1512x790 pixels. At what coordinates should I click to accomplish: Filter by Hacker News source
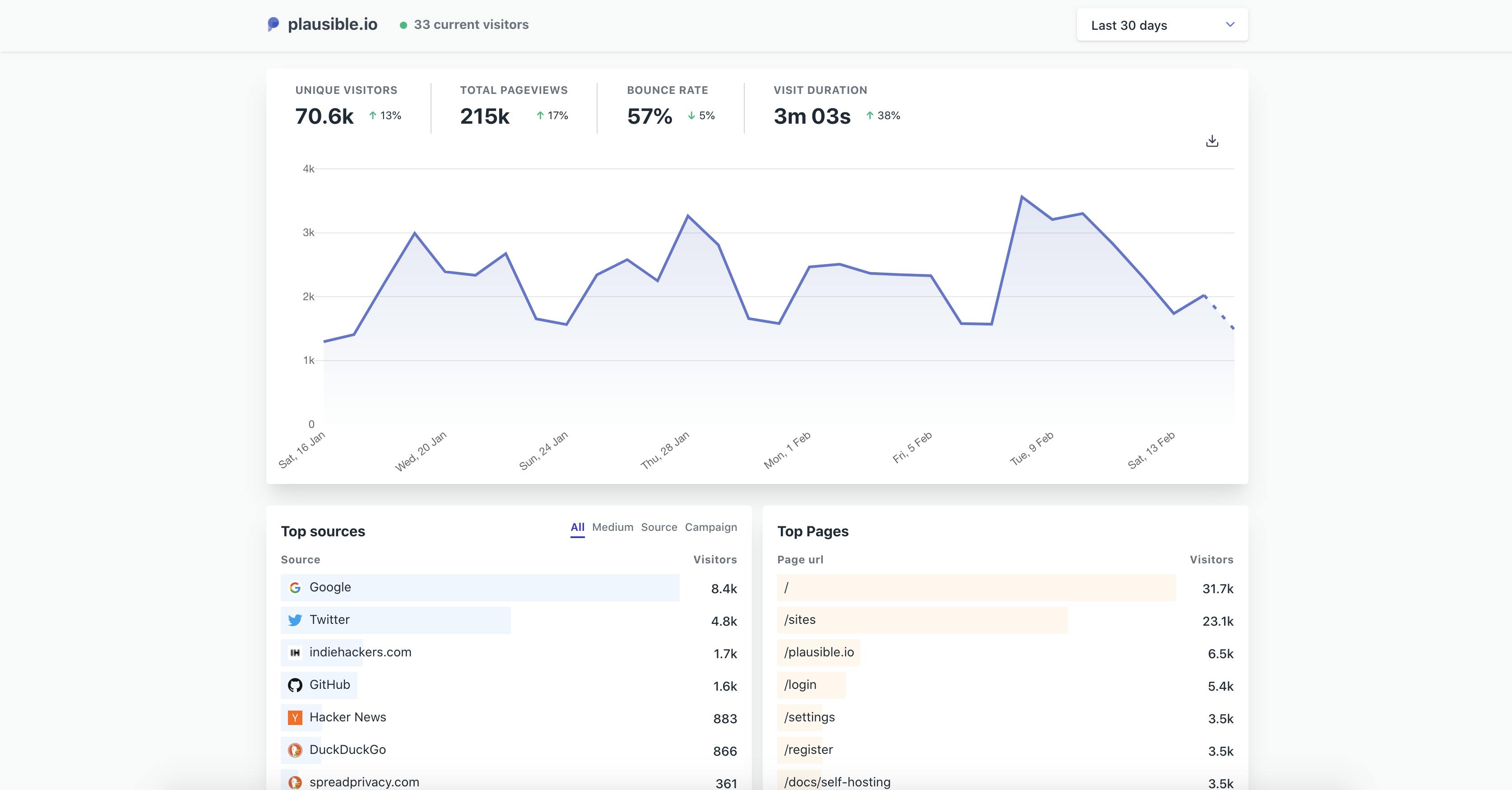coord(348,716)
